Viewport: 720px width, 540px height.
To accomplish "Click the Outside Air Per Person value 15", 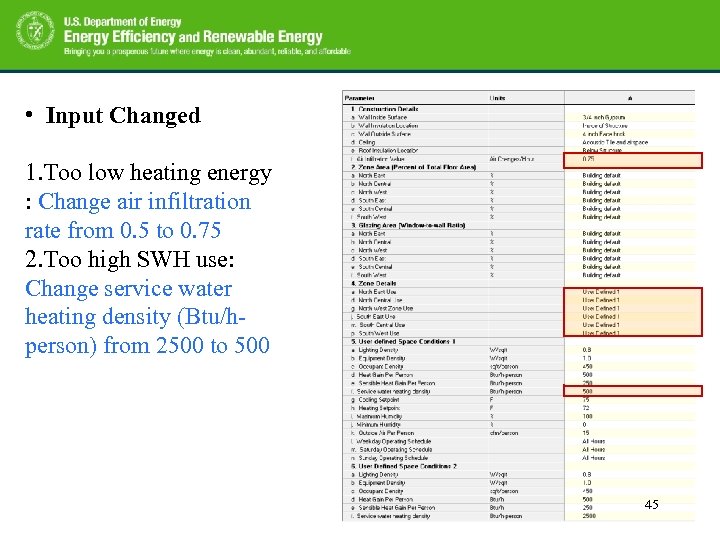I will [585, 433].
